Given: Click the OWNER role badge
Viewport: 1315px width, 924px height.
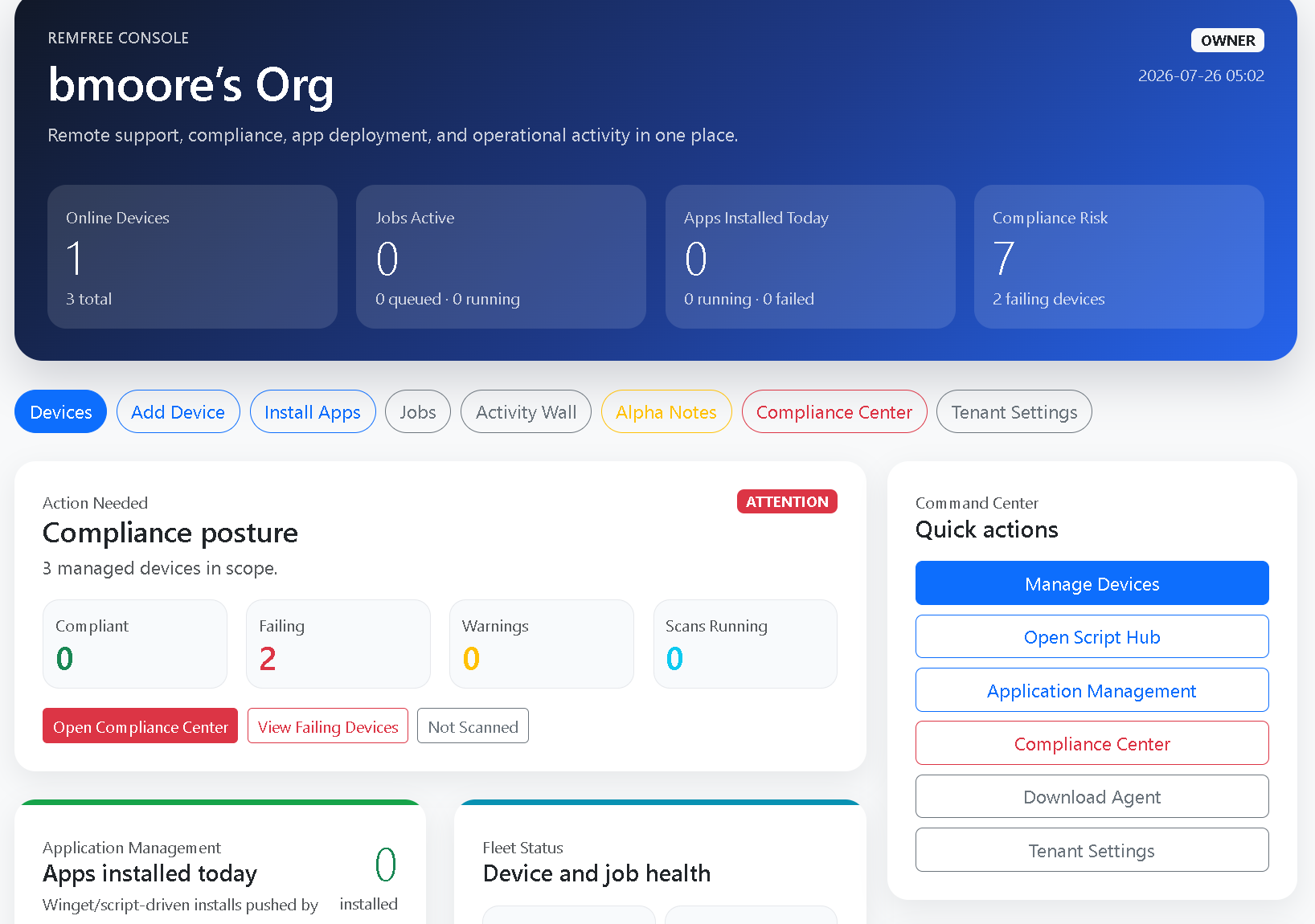Looking at the screenshot, I should point(1227,40).
